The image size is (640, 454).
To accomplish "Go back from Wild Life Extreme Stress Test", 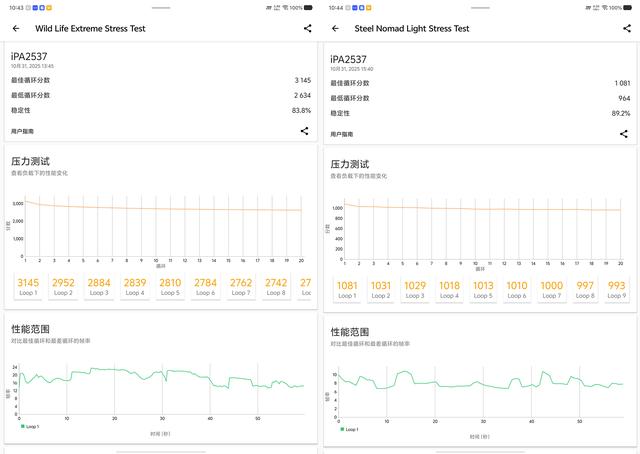I will (15, 28).
